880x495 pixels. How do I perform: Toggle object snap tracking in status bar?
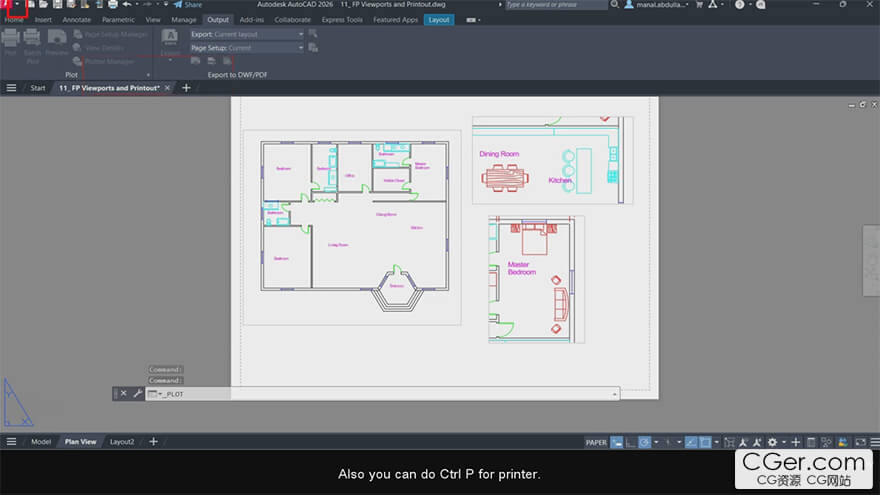coord(691,442)
